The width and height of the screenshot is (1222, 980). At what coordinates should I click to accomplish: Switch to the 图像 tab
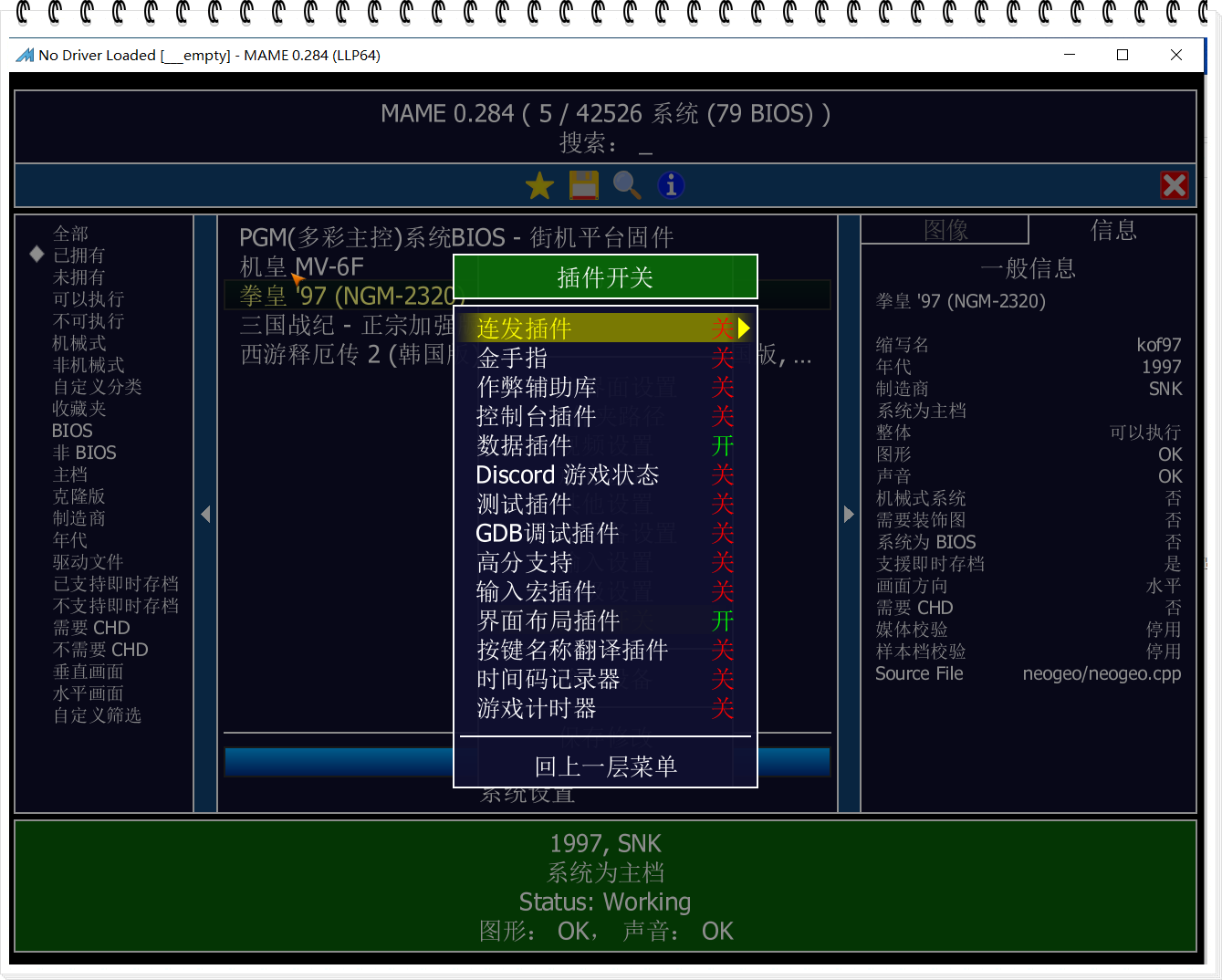[945, 230]
